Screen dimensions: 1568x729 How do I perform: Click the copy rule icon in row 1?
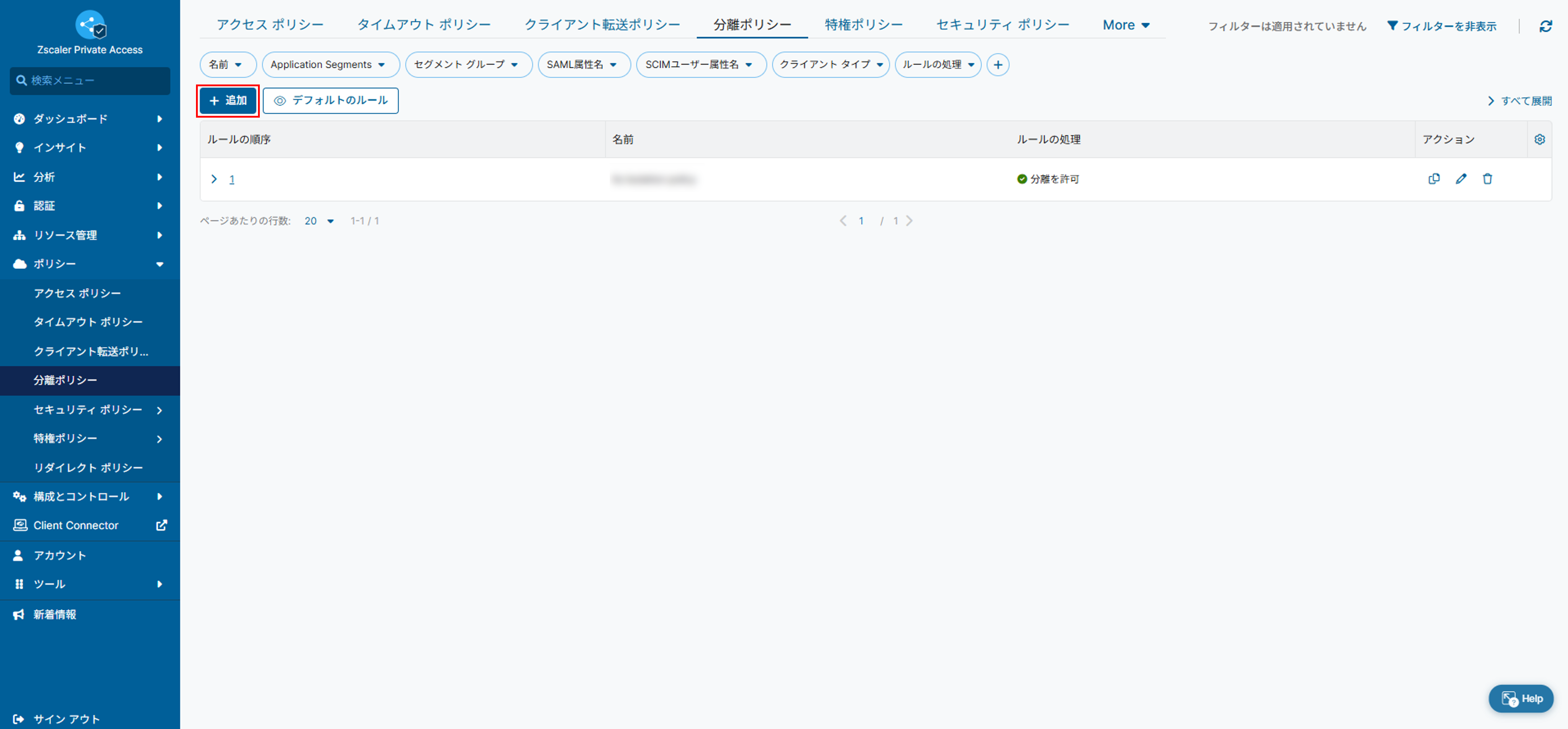tap(1434, 179)
